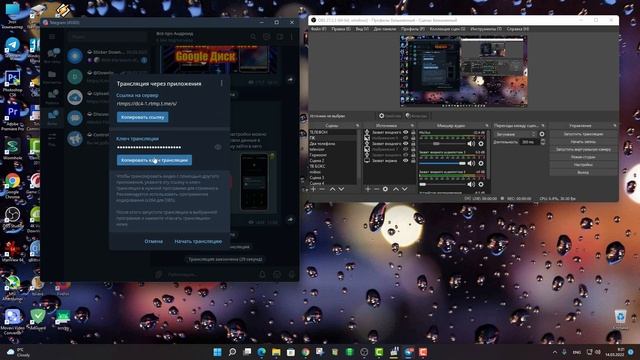Toggle visibility of Захват экрана source
The width and height of the screenshot is (640, 360).
(x=406, y=161)
